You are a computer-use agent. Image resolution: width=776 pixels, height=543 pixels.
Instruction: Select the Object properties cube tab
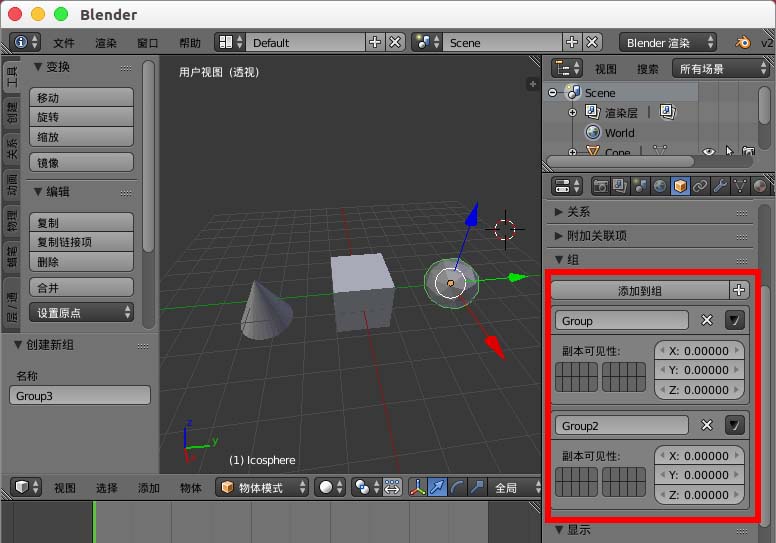tap(680, 187)
